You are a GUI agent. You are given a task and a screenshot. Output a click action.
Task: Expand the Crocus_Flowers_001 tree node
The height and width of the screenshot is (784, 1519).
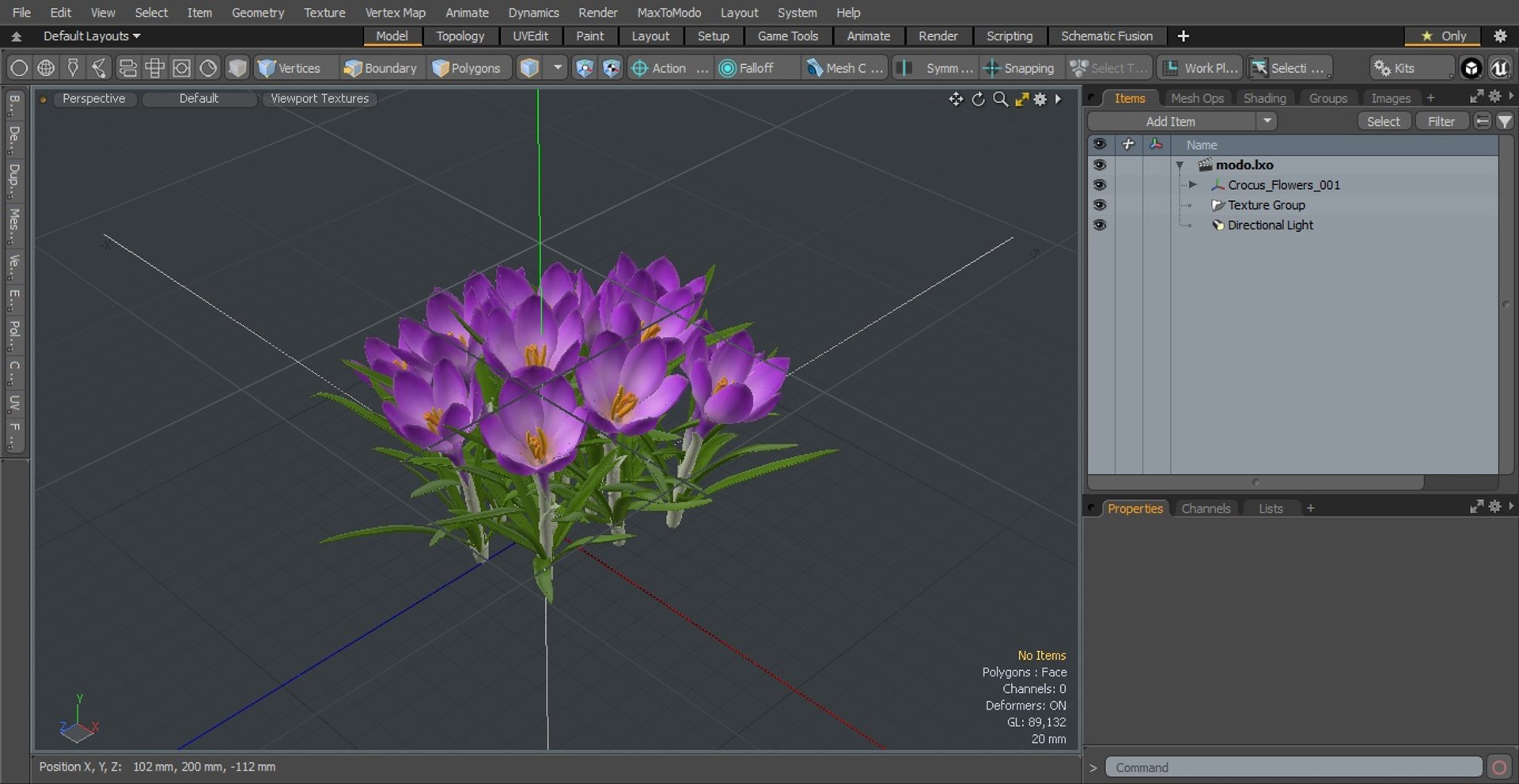coord(1192,184)
